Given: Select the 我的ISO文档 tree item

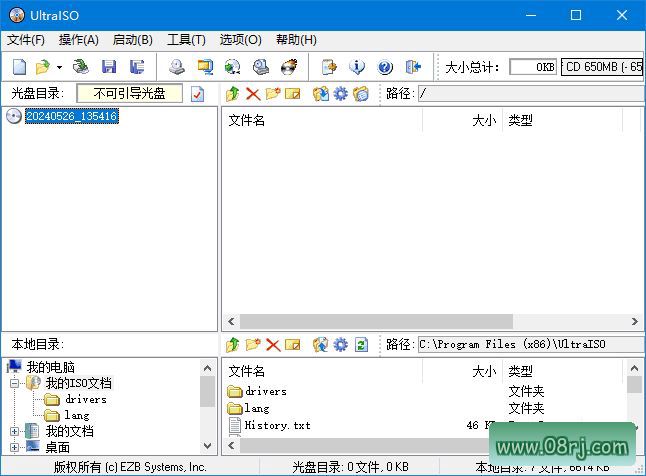Looking at the screenshot, I should tap(78, 383).
